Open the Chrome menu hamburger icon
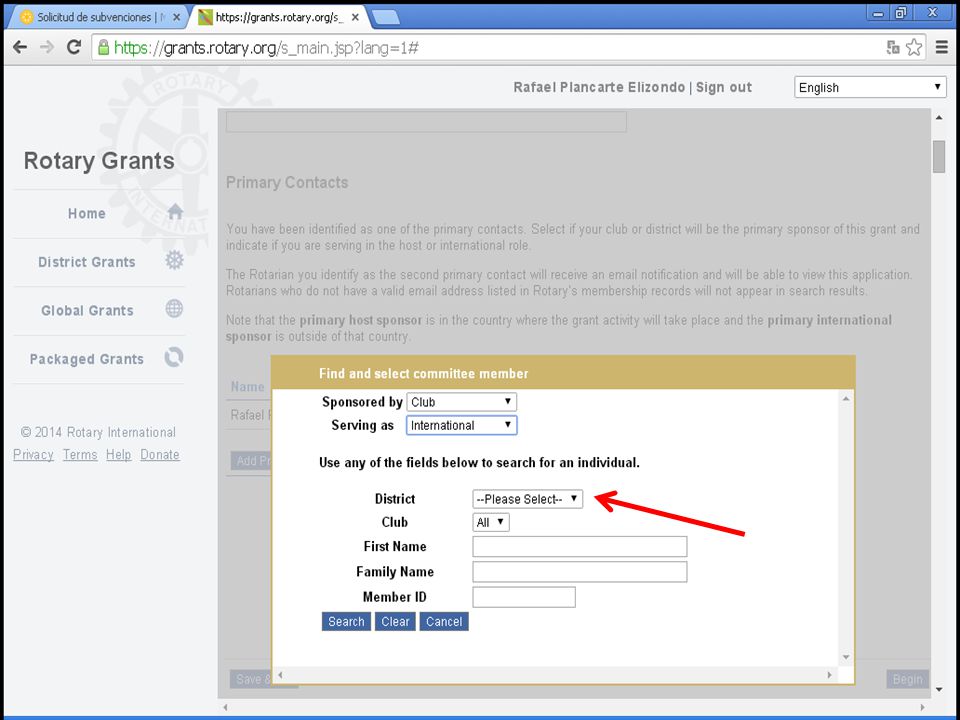Screen dimensions: 960x720 point(942,47)
